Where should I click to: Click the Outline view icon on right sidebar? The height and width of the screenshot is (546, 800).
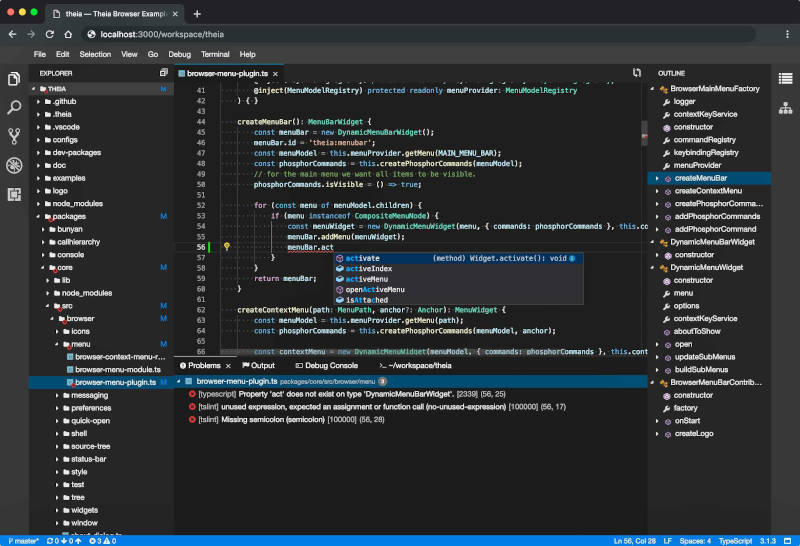coord(785,79)
